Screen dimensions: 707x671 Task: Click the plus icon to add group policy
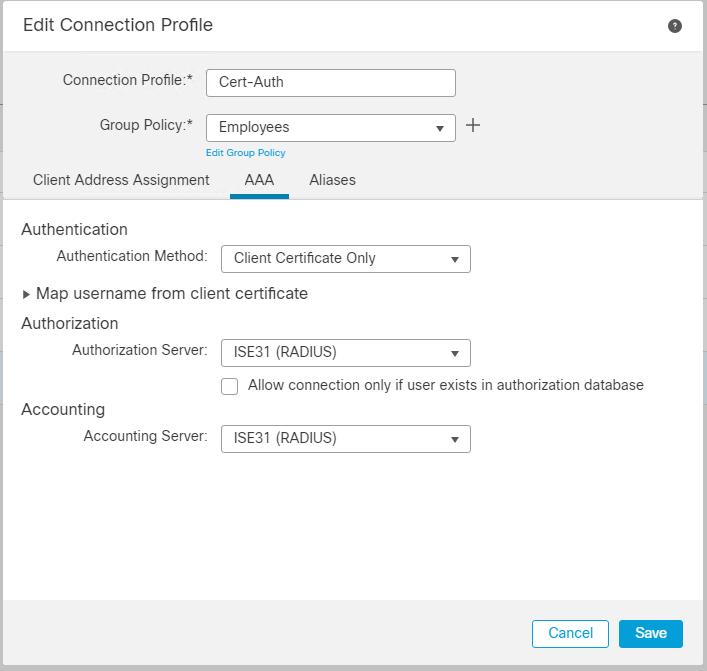tap(474, 126)
